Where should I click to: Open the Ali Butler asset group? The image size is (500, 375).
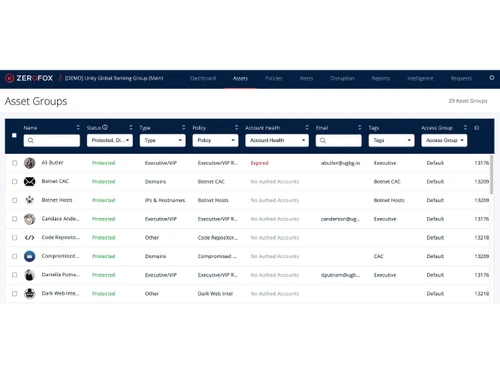(52, 163)
